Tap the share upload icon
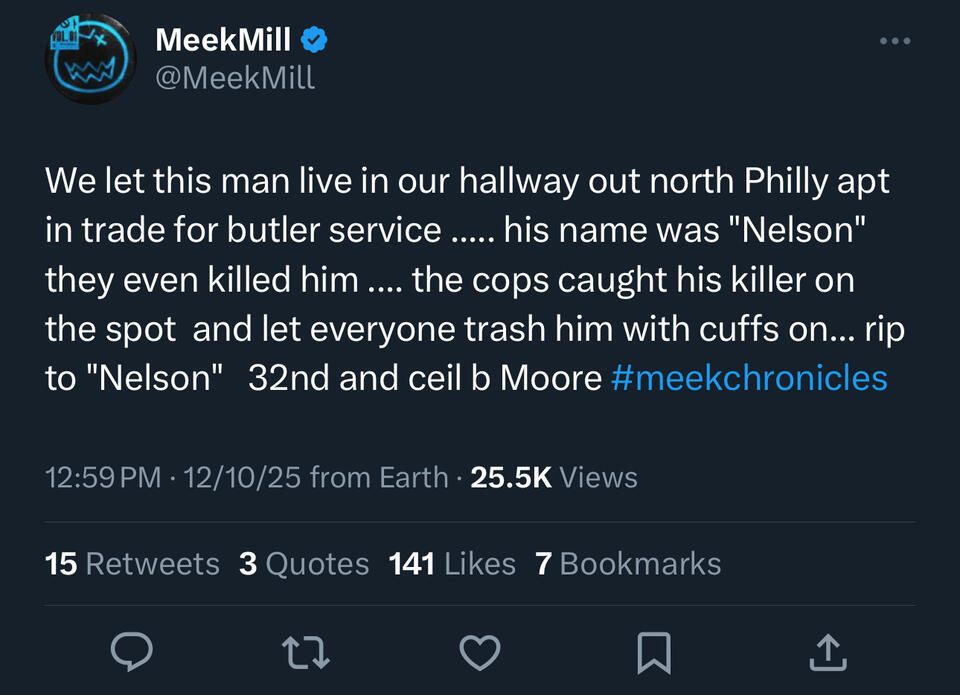The image size is (960, 695). coord(828,653)
